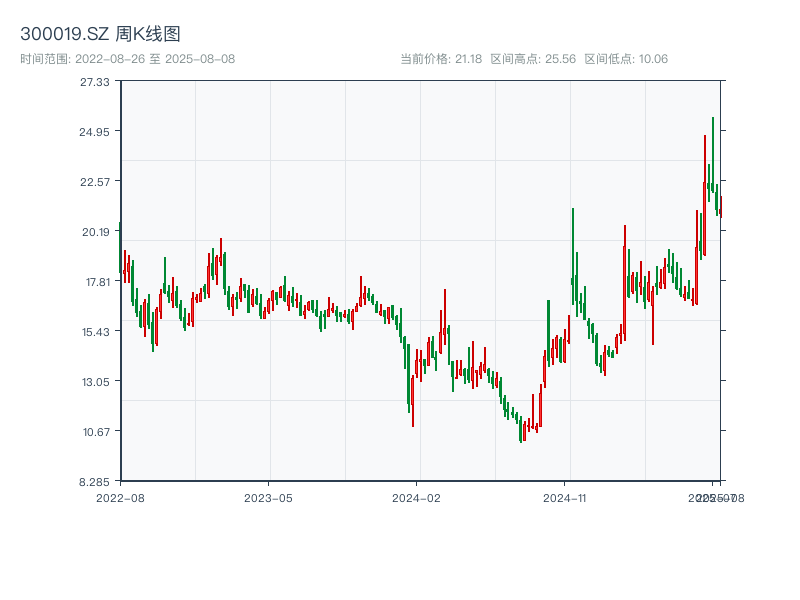
Task: Click the x-axis label 2023-05
Action: tap(268, 498)
